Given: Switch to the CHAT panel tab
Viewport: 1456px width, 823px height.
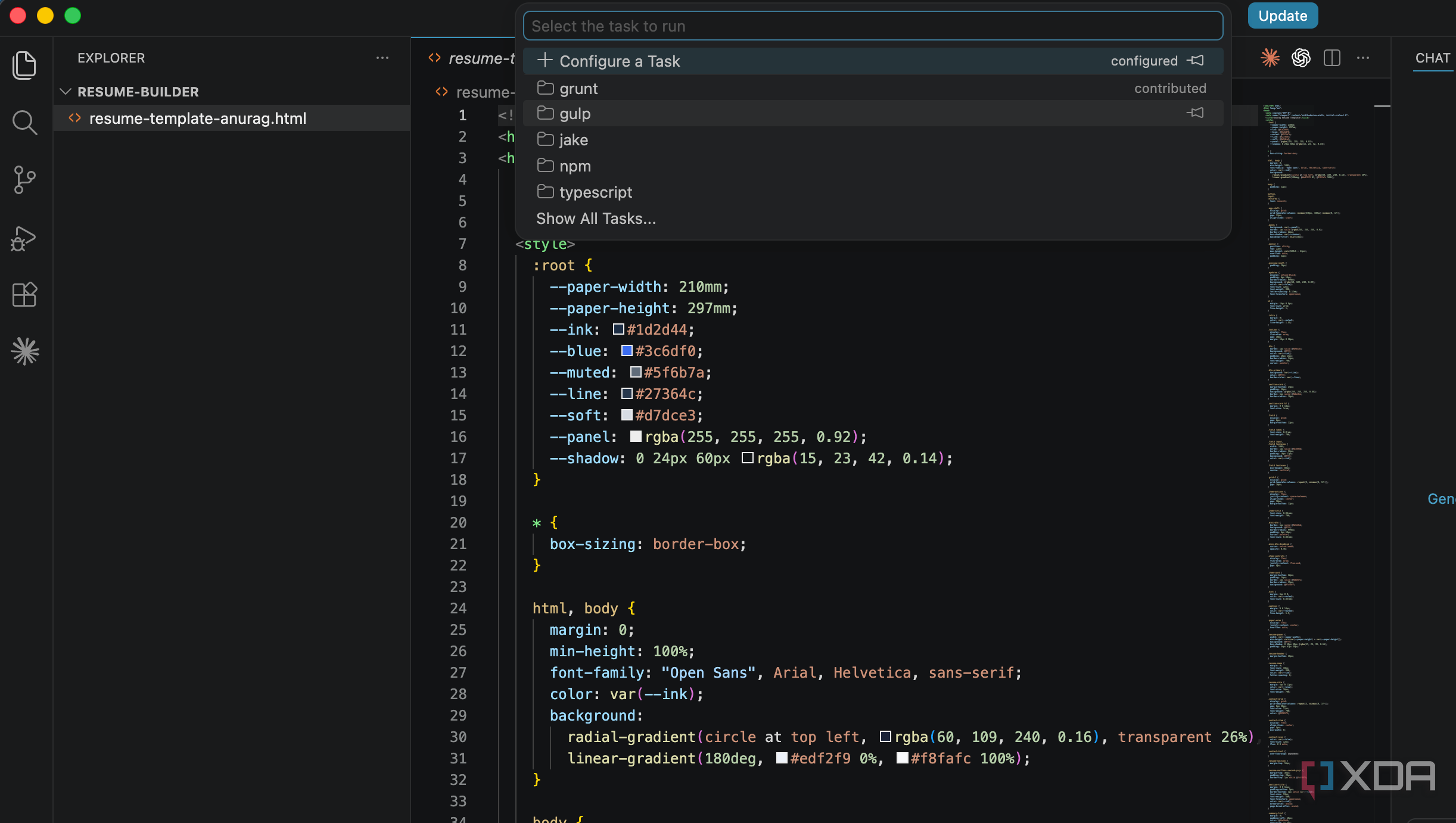Looking at the screenshot, I should pyautogui.click(x=1433, y=58).
